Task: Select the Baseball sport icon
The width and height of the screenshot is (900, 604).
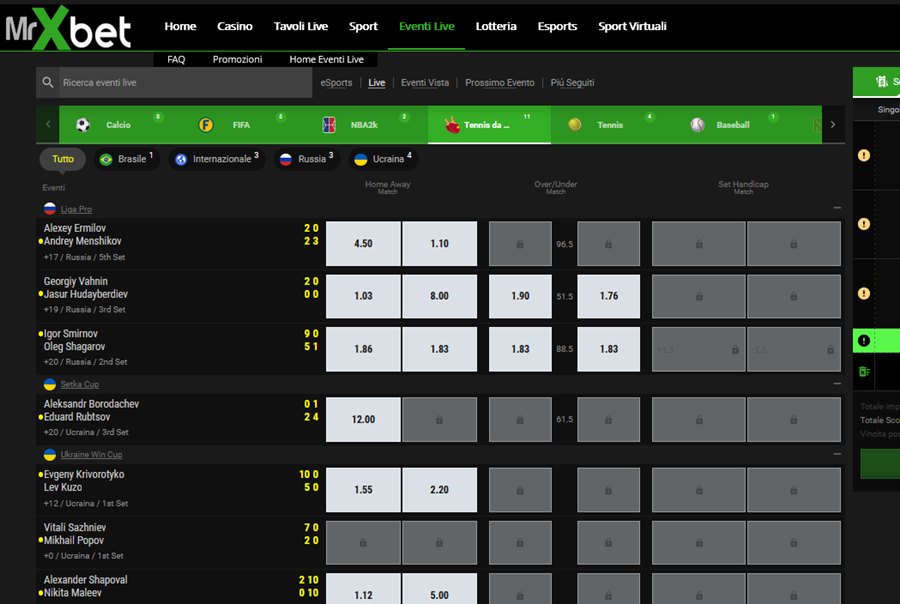Action: [x=697, y=125]
